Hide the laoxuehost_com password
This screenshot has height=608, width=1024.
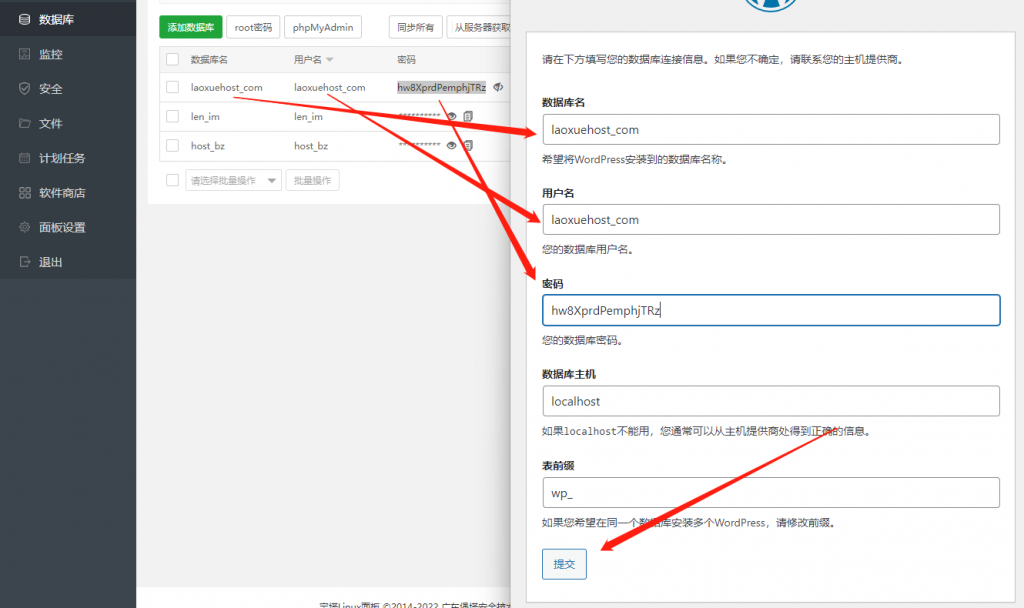[498, 88]
